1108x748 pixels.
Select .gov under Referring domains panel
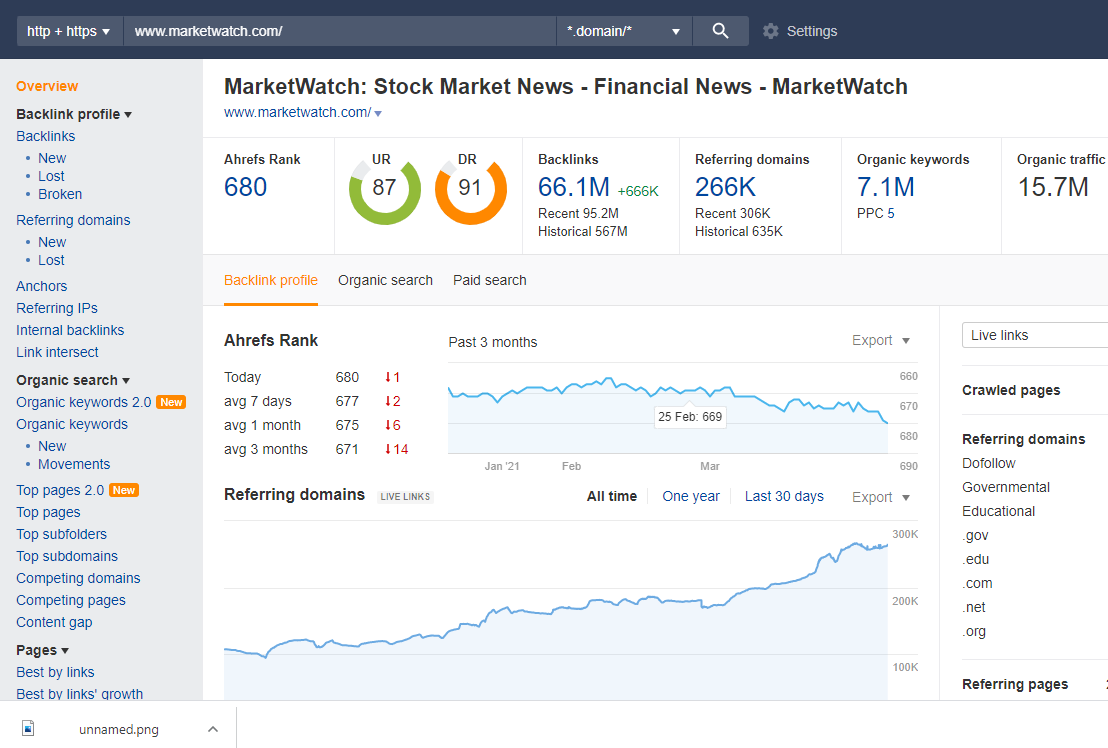[x=975, y=535]
